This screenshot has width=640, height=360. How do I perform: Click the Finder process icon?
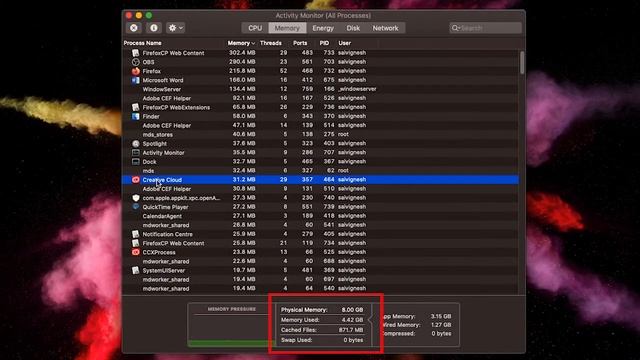(136, 116)
